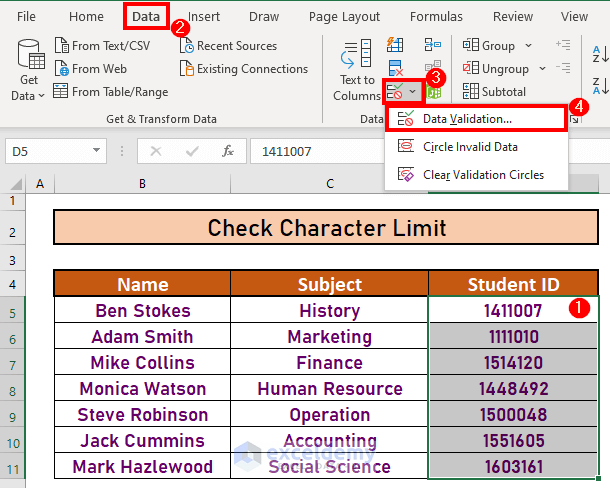Viewport: 610px width, 488px height.
Task: Open the Outline dialog launcher
Action: point(574,119)
